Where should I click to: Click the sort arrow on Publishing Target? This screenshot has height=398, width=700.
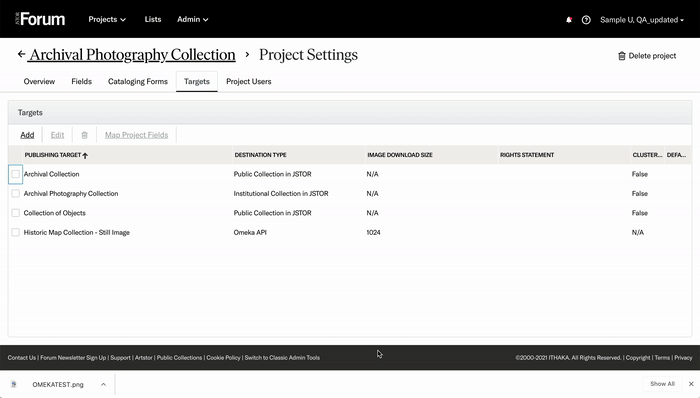tap(85, 155)
